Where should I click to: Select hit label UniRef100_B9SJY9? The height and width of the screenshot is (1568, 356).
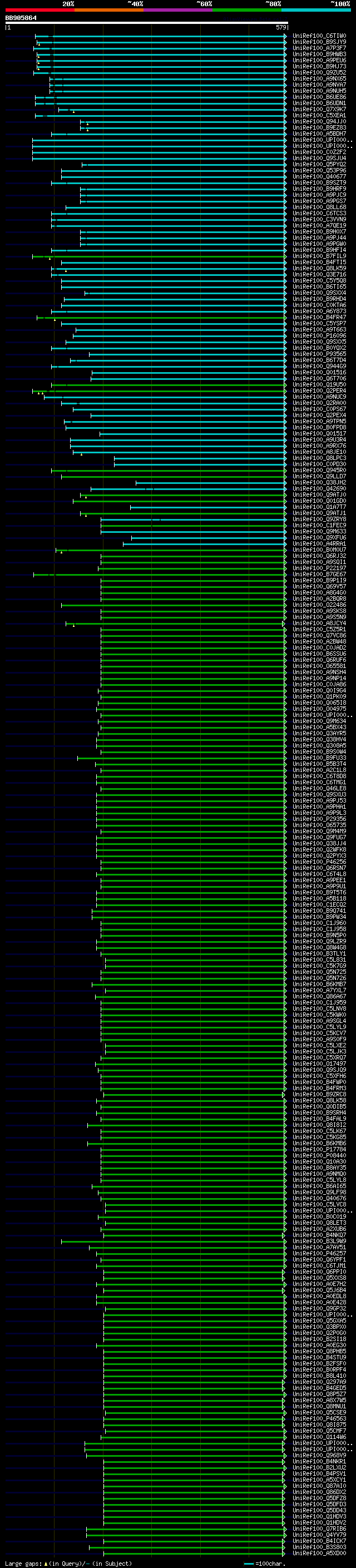click(x=319, y=42)
